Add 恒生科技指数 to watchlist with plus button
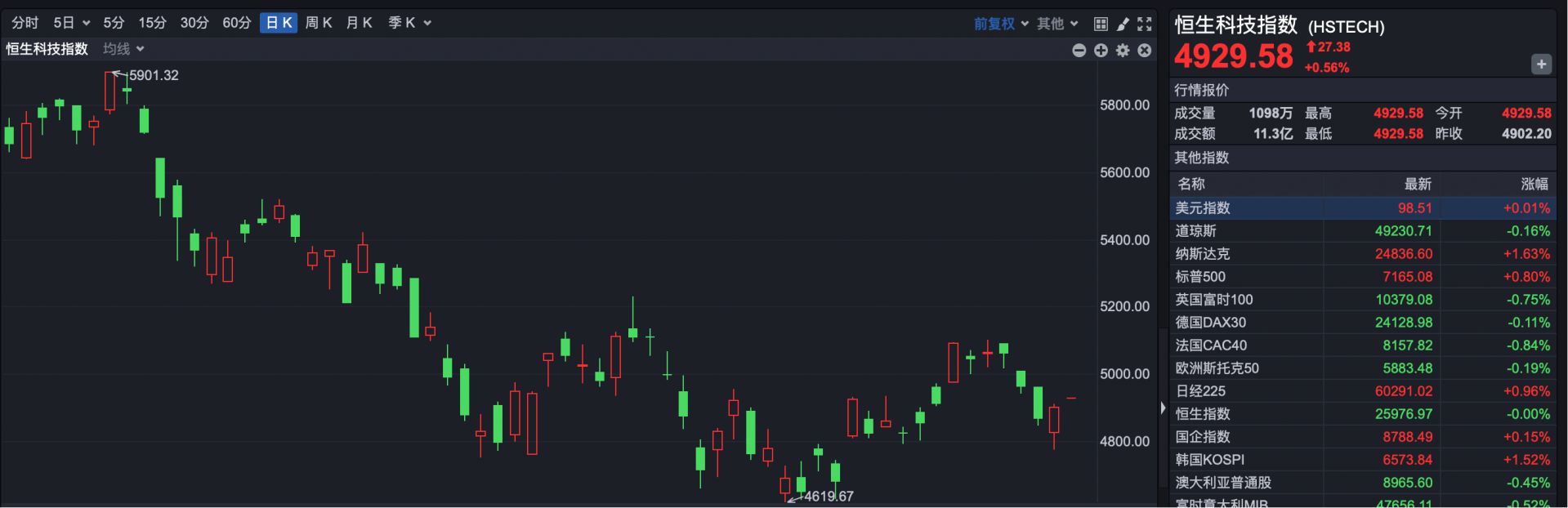The image size is (1568, 508). point(1541,65)
